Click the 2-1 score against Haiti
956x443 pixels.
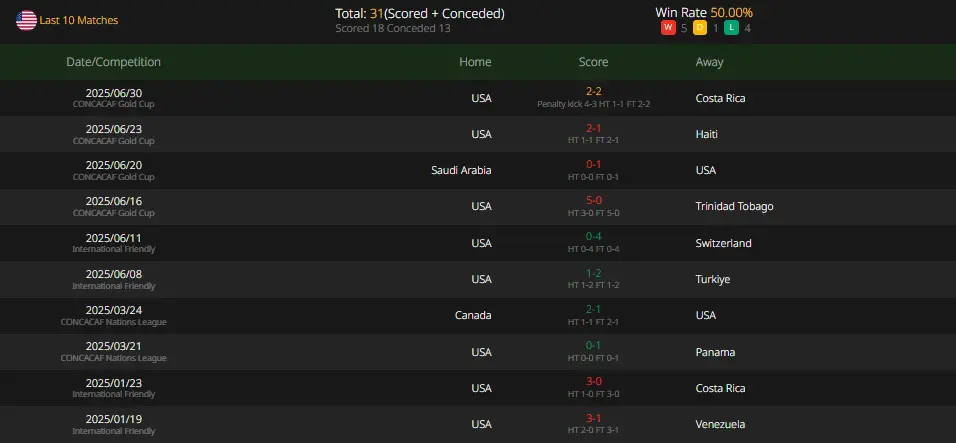coord(594,128)
